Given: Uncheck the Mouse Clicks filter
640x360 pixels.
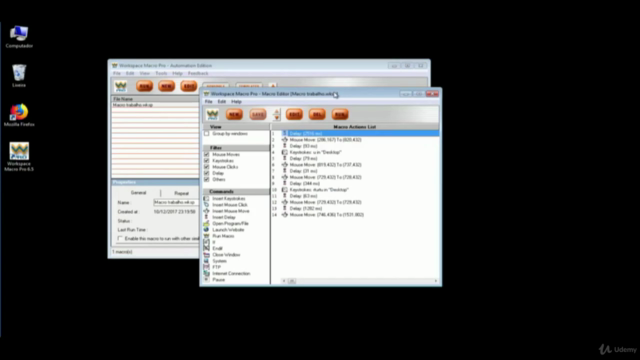Looking at the screenshot, I should (x=207, y=167).
